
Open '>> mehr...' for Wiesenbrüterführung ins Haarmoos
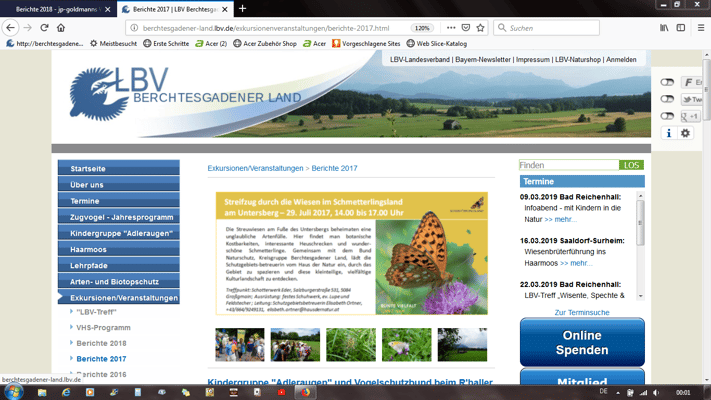click(x=576, y=263)
